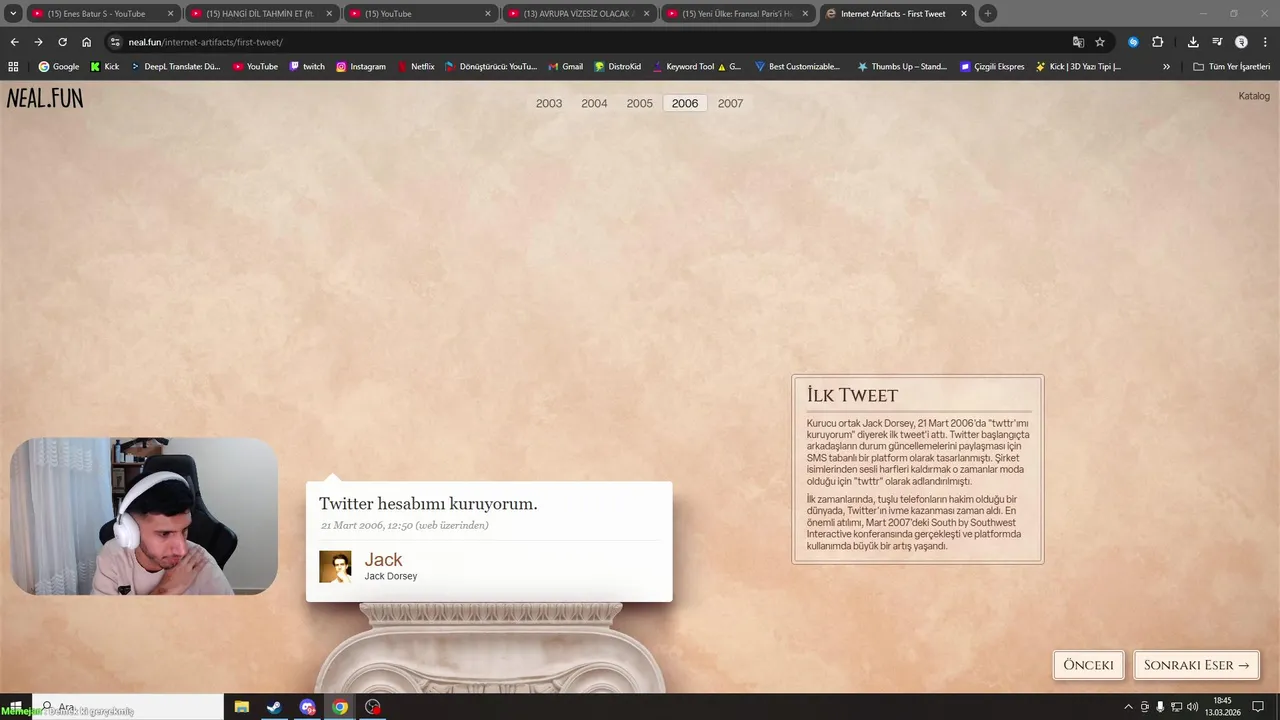Open the Keyword Tool bookmark
This screenshot has height=720, width=1280.
[x=697, y=67]
